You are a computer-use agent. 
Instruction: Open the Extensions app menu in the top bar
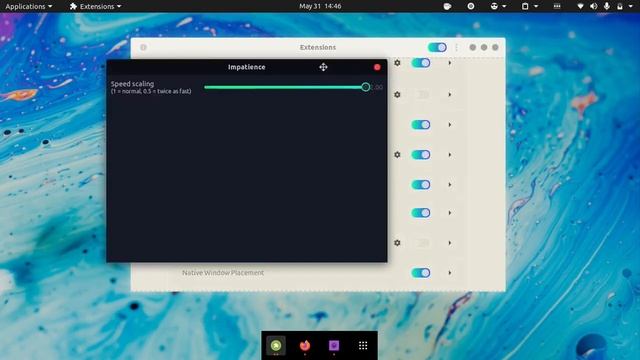96,6
